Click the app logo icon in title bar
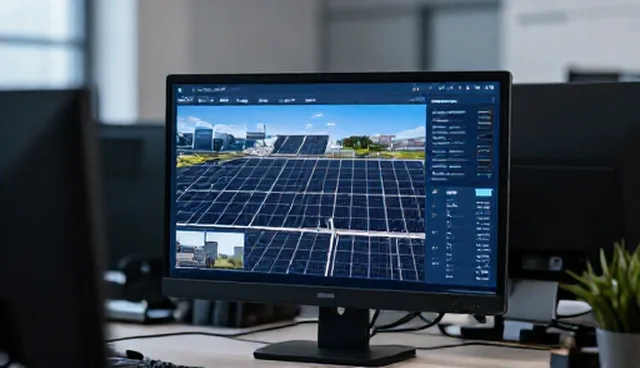This screenshot has width=640, height=368. coord(180,89)
